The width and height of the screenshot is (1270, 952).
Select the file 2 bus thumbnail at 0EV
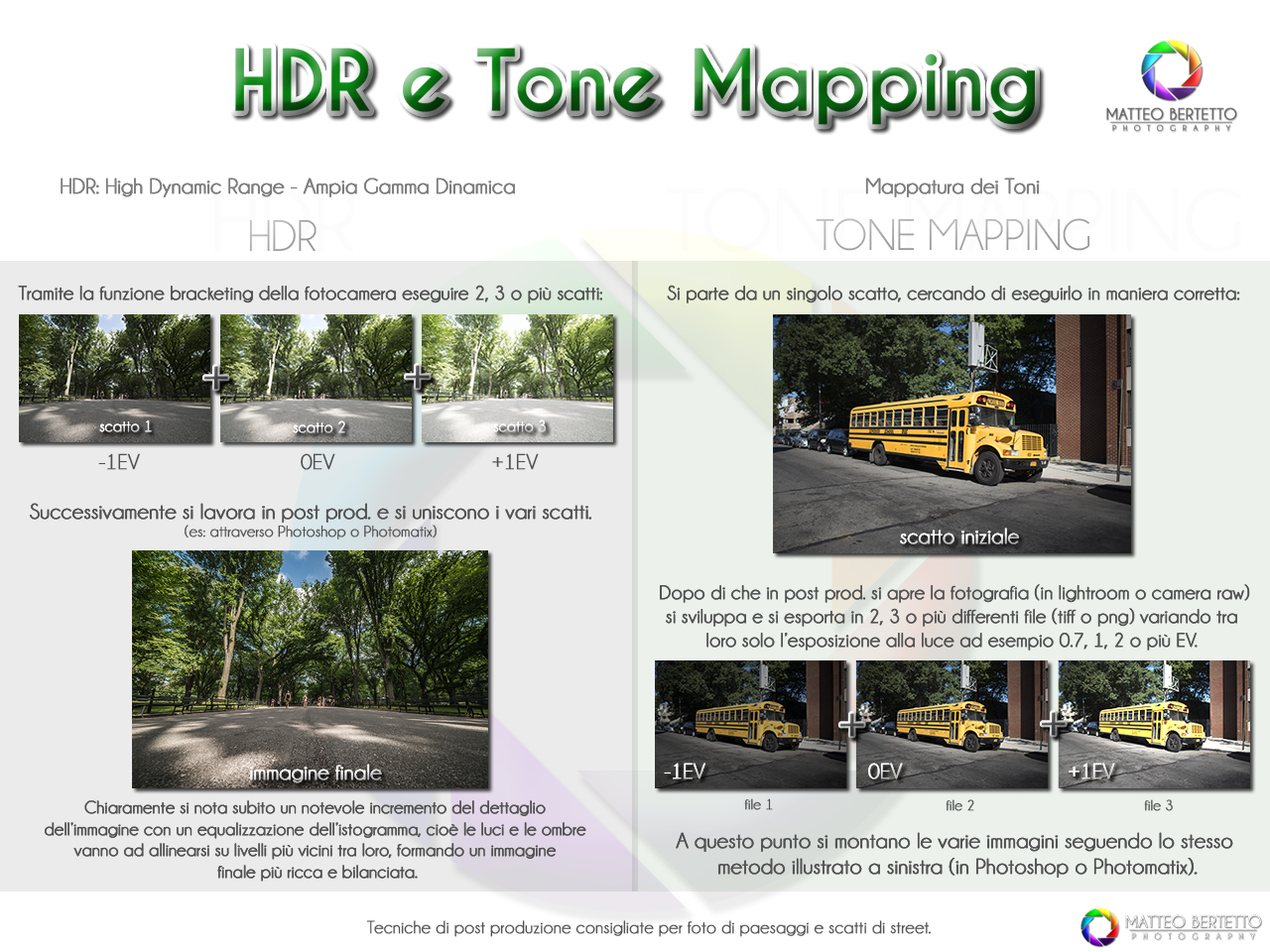(952, 724)
